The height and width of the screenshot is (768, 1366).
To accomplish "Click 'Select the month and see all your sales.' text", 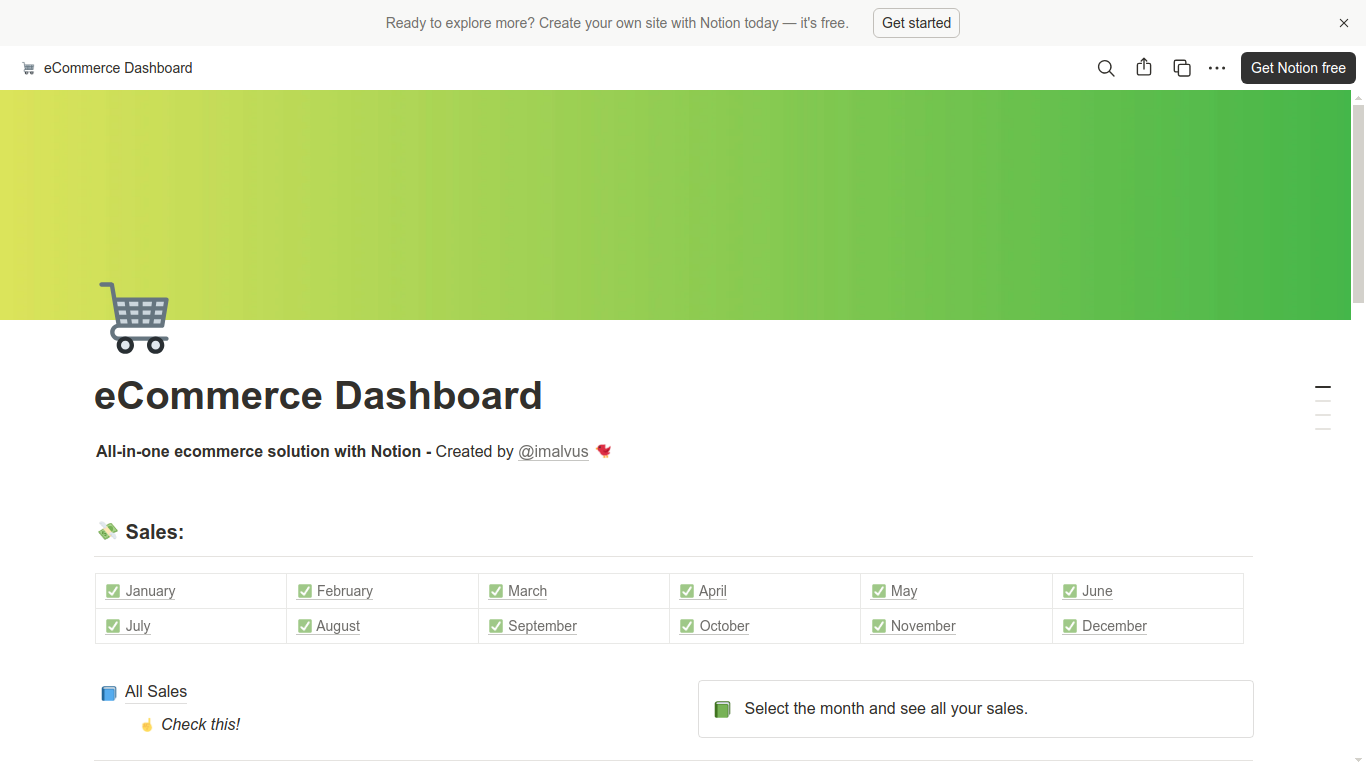I will pyautogui.click(x=886, y=709).
